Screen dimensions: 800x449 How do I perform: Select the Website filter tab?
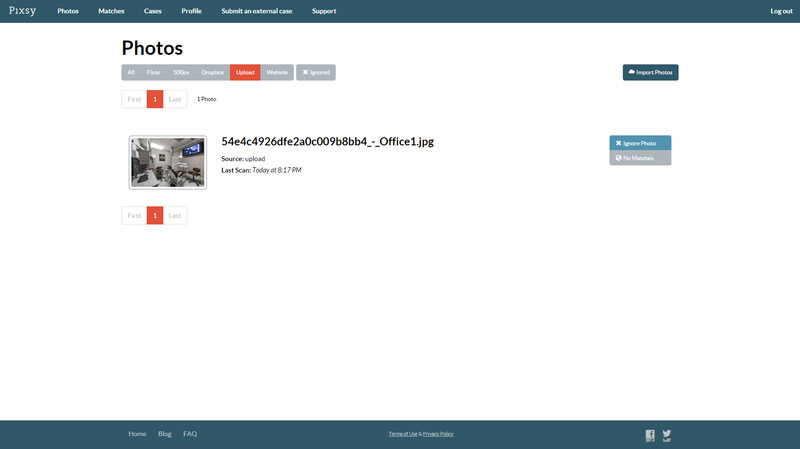tap(277, 72)
